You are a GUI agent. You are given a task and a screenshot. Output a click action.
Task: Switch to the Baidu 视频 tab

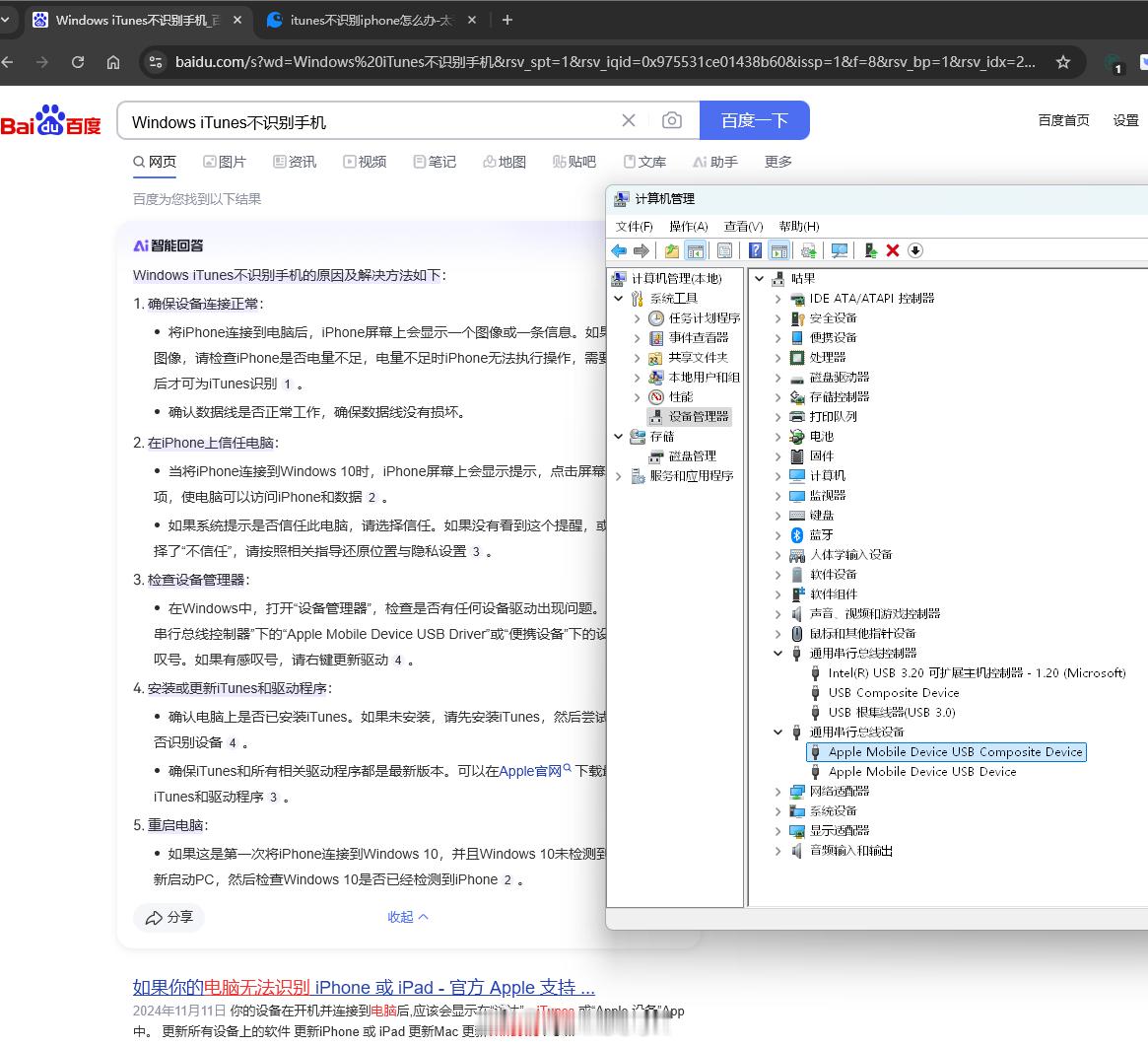365,162
